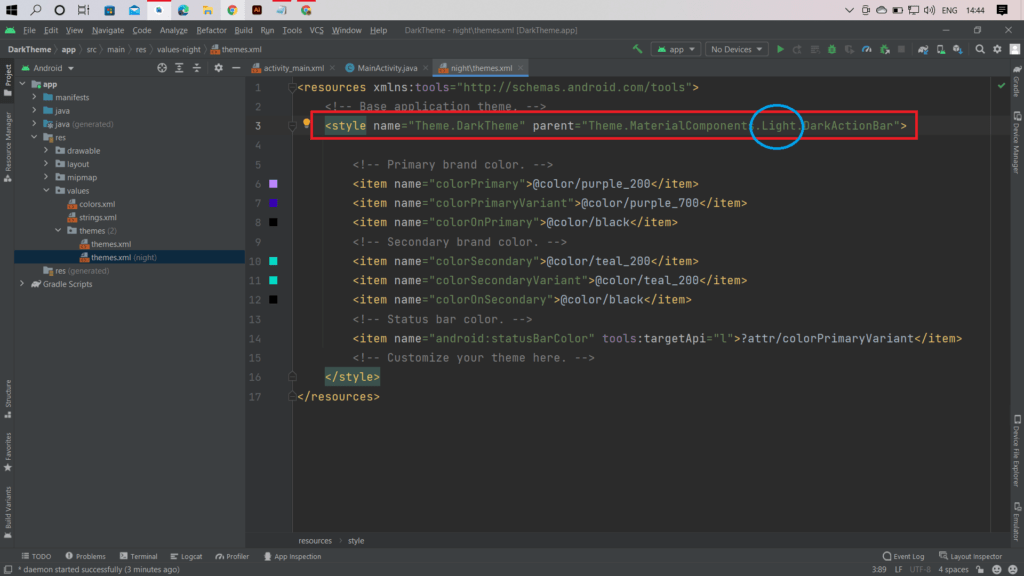Viewport: 1024px width, 576px height.
Task: Open the Profiler gauge icon in toolbar
Action: coord(867,49)
